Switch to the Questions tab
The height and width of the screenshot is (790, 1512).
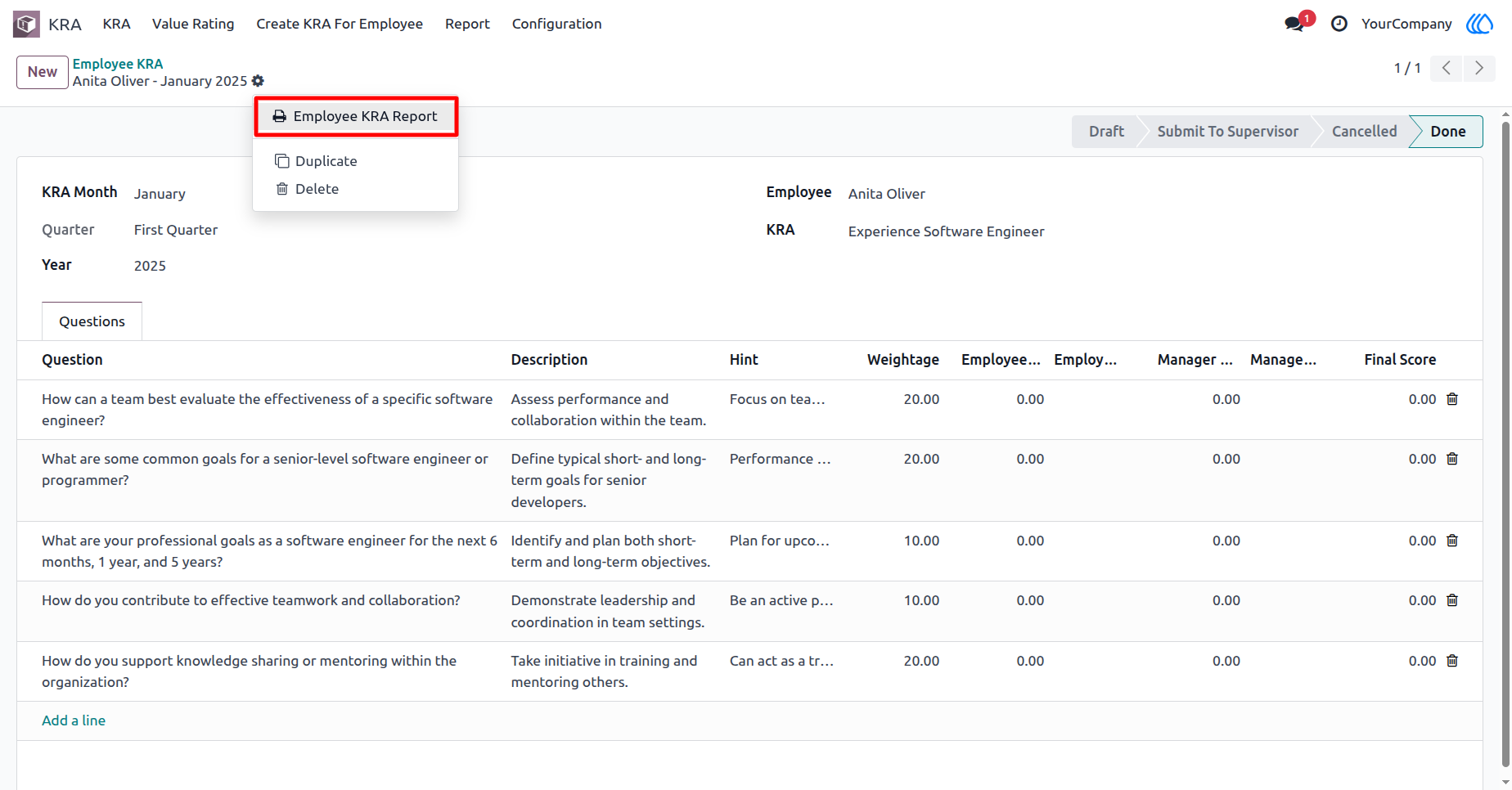[x=92, y=321]
